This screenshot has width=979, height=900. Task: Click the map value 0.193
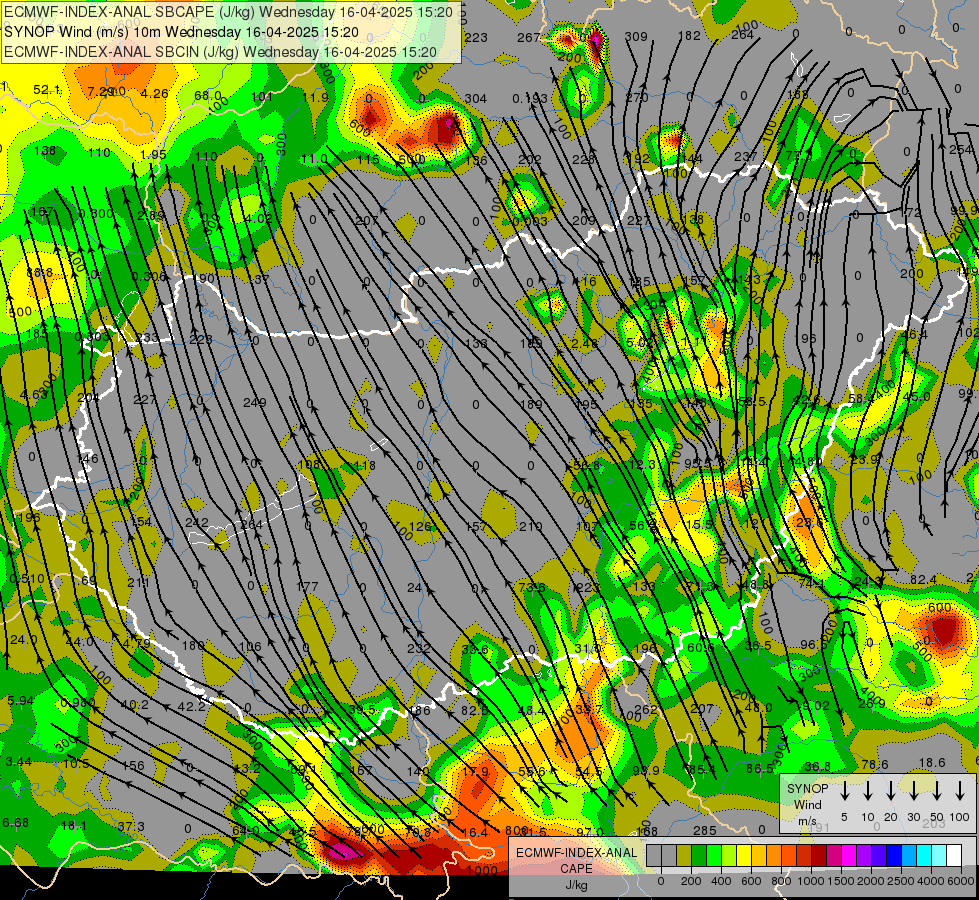(x=529, y=99)
